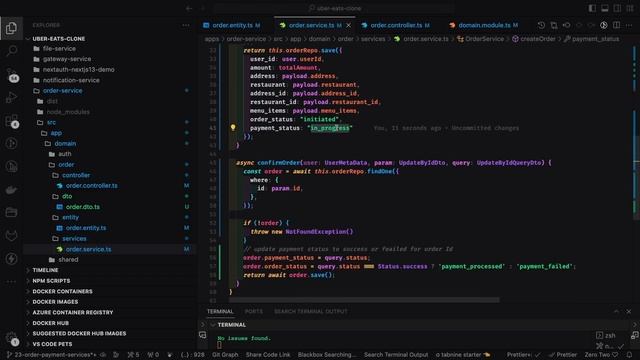Toggle bottom panel visibility
640x360 pixels.
(x=605, y=8)
